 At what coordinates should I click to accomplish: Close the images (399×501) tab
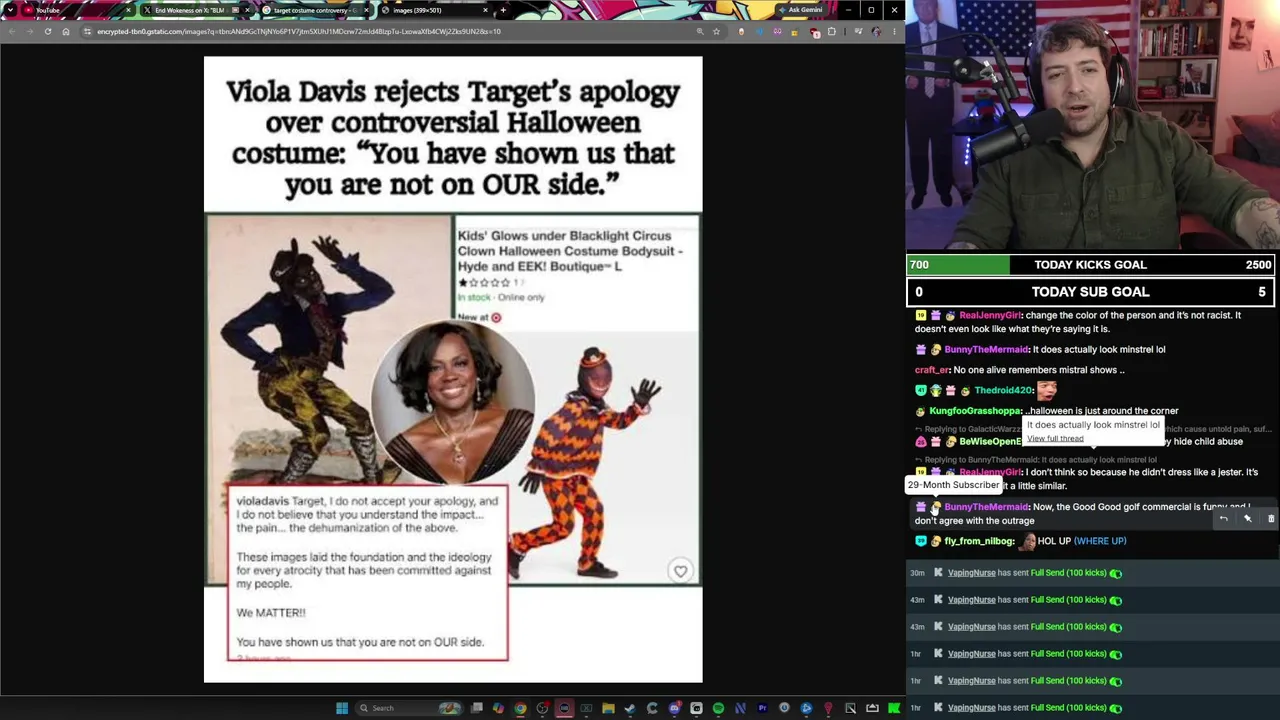tap(485, 10)
